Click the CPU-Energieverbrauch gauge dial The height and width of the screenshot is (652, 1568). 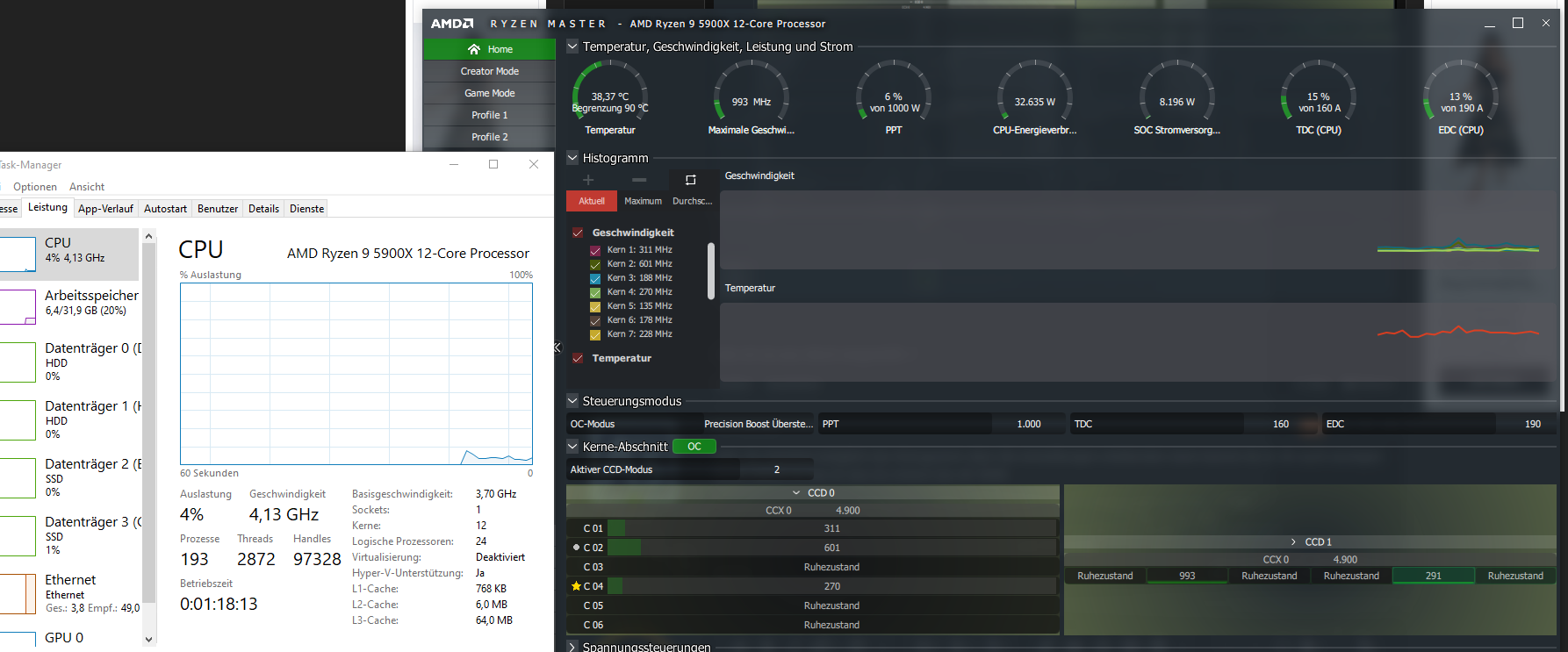tap(1034, 92)
